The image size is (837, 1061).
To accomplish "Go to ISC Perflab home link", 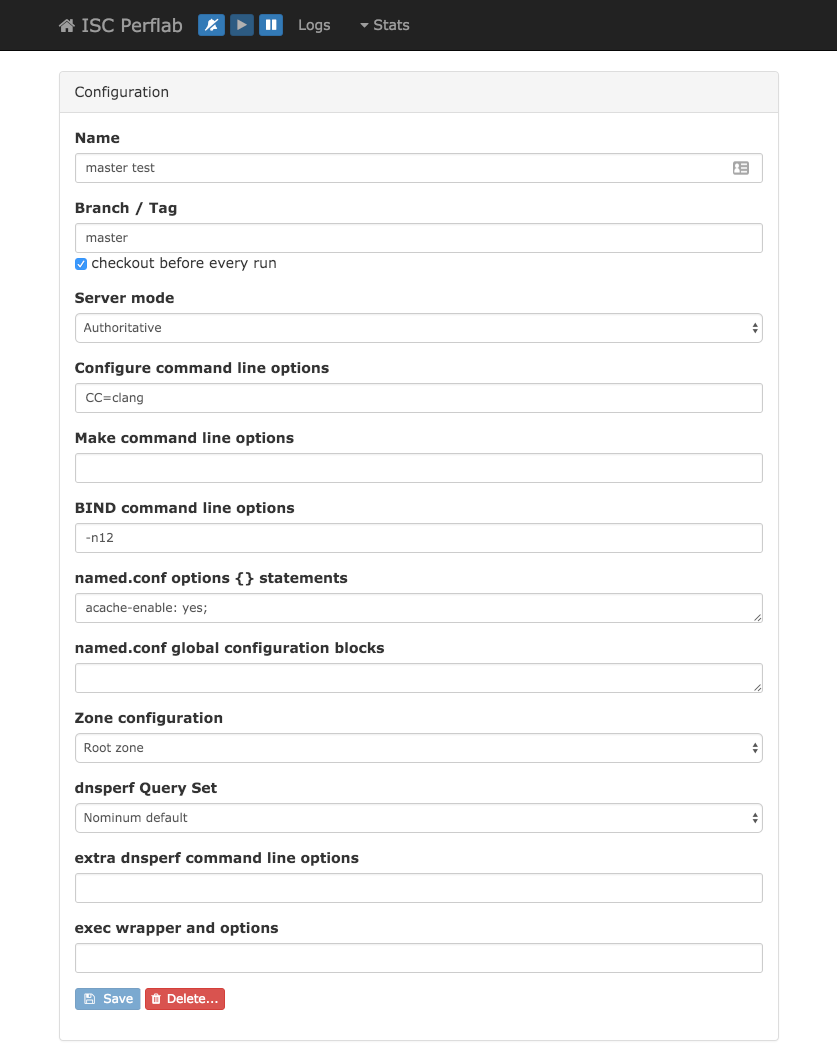I will pos(131,26).
